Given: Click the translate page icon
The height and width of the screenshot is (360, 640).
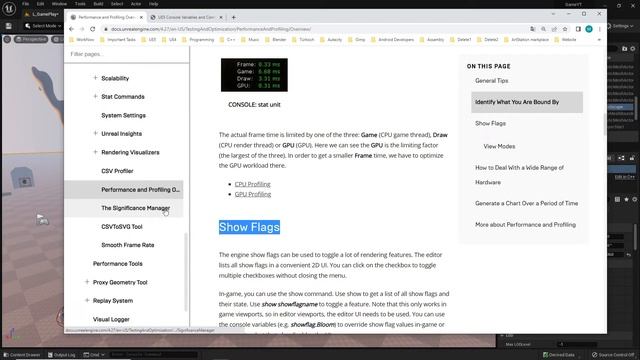Looking at the screenshot, I should pyautogui.click(x=533, y=29).
